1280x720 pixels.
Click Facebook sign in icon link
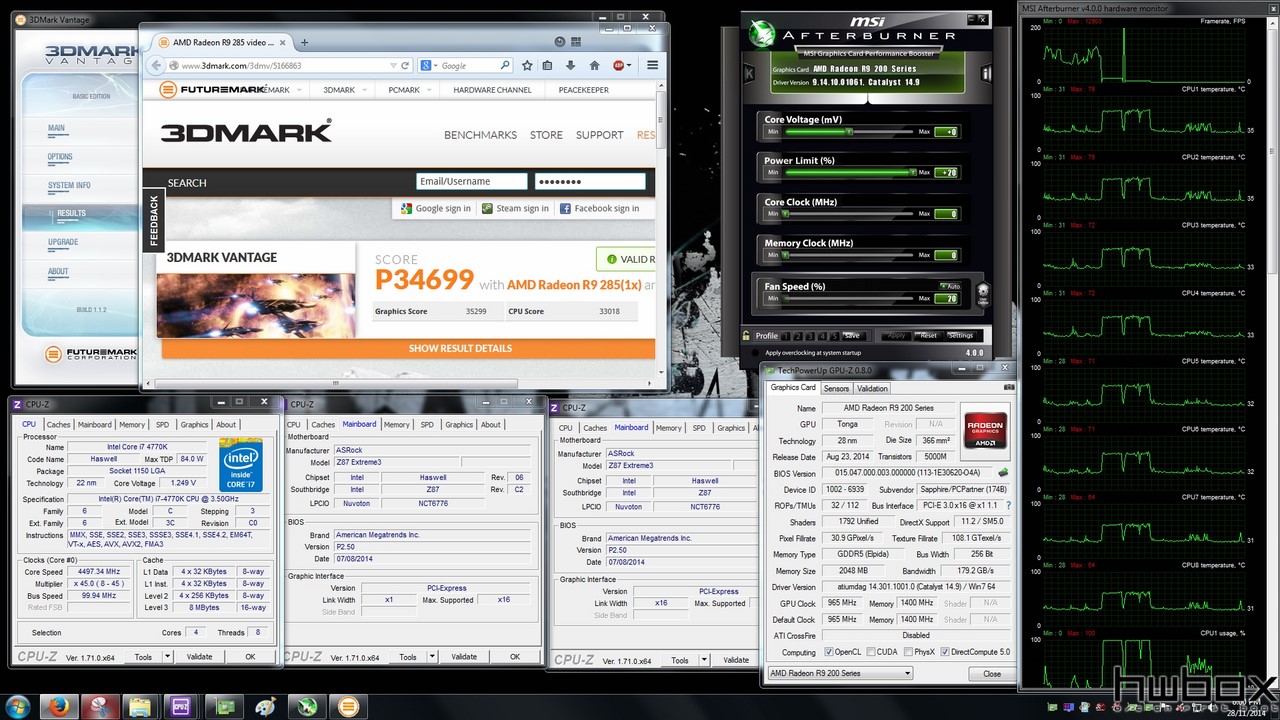click(x=599, y=208)
